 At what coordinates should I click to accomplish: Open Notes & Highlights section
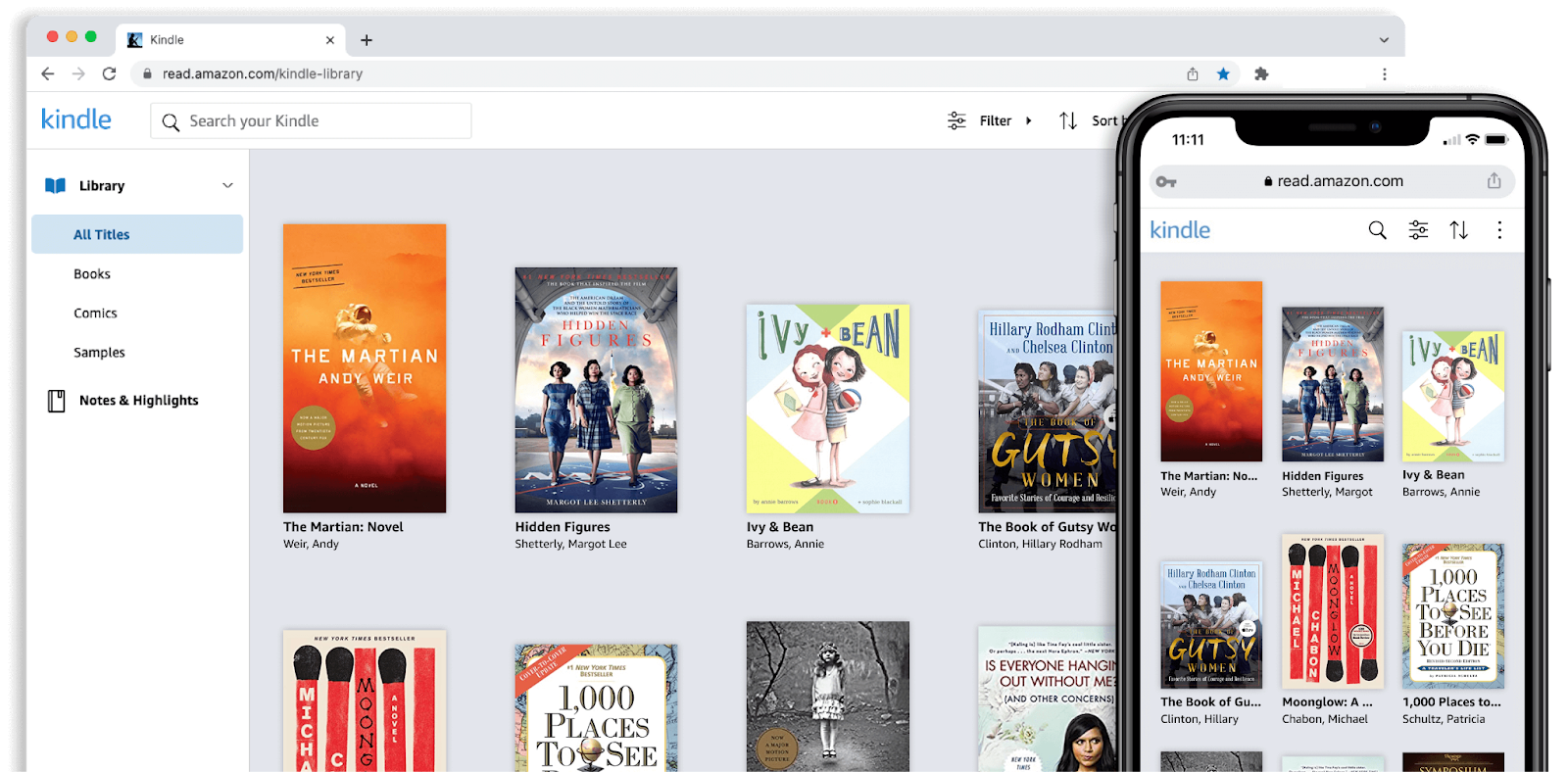(138, 401)
